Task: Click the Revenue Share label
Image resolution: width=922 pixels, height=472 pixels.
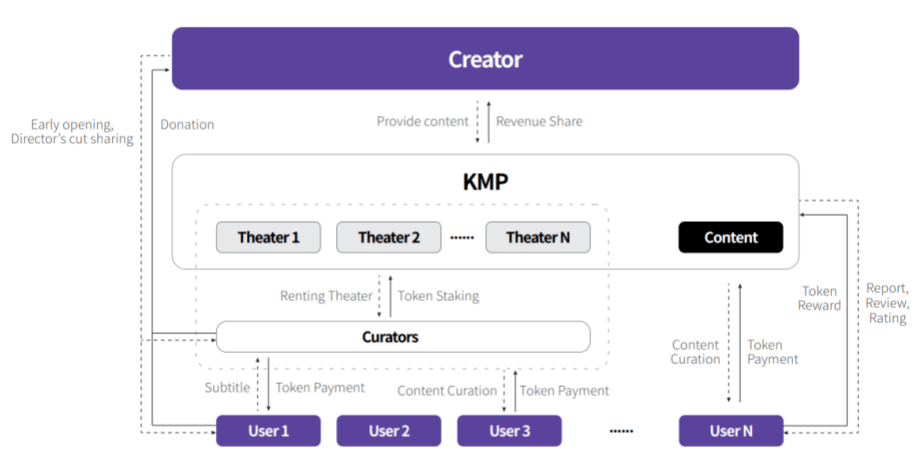Action: 539,121
